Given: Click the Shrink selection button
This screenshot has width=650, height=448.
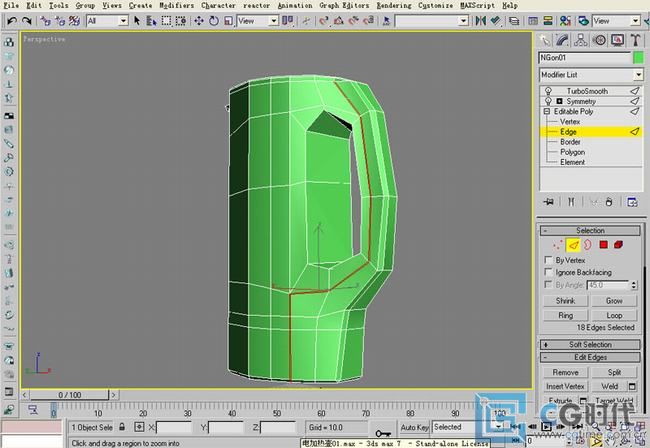Looking at the screenshot, I should 565,301.
